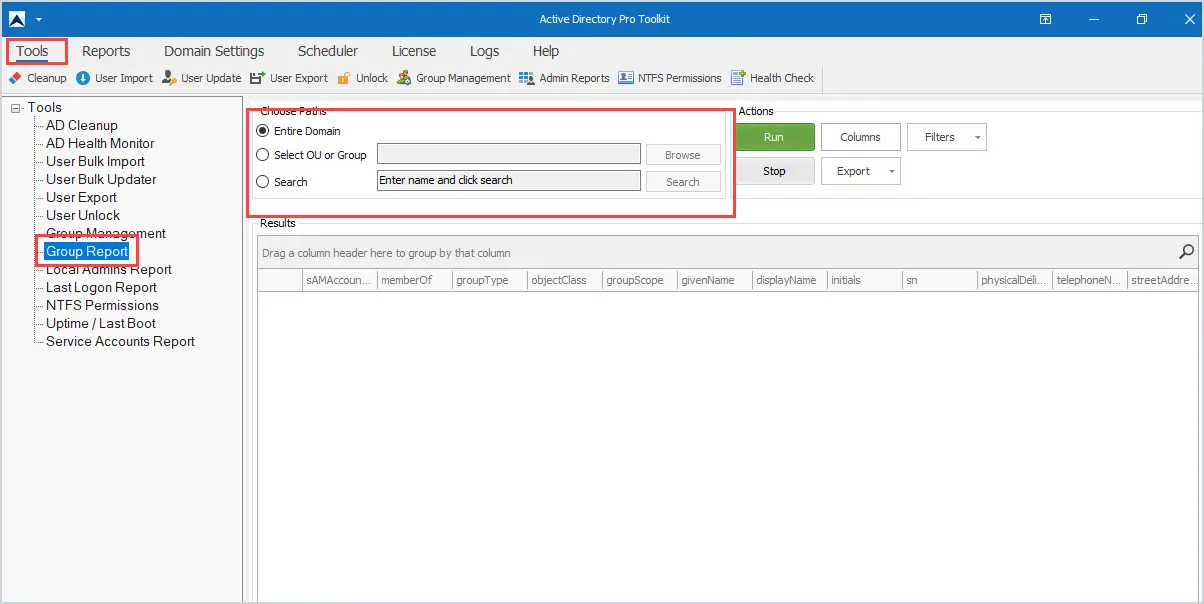Click the Cleanup eraser icon in toolbar
Image resolution: width=1204 pixels, height=604 pixels.
(15, 78)
